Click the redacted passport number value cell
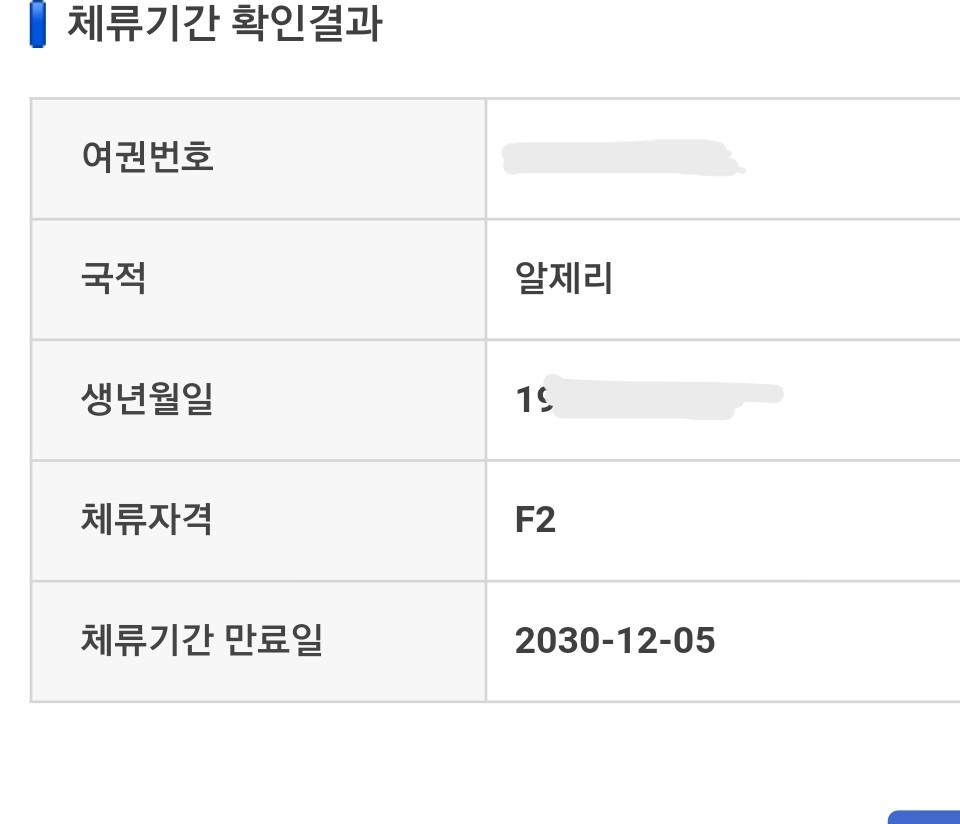Image resolution: width=960 pixels, height=824 pixels. (620, 155)
